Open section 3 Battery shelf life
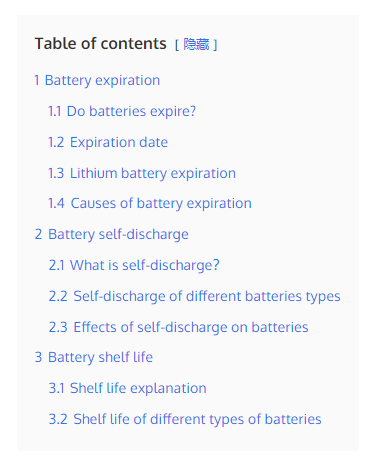This screenshot has height=467, width=372. click(x=94, y=357)
